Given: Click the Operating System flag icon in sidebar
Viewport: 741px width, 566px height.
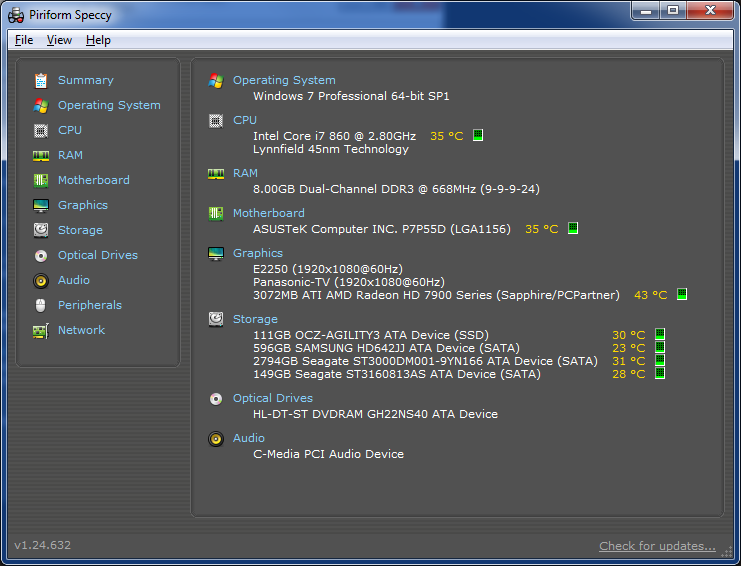Looking at the screenshot, I should click(41, 105).
